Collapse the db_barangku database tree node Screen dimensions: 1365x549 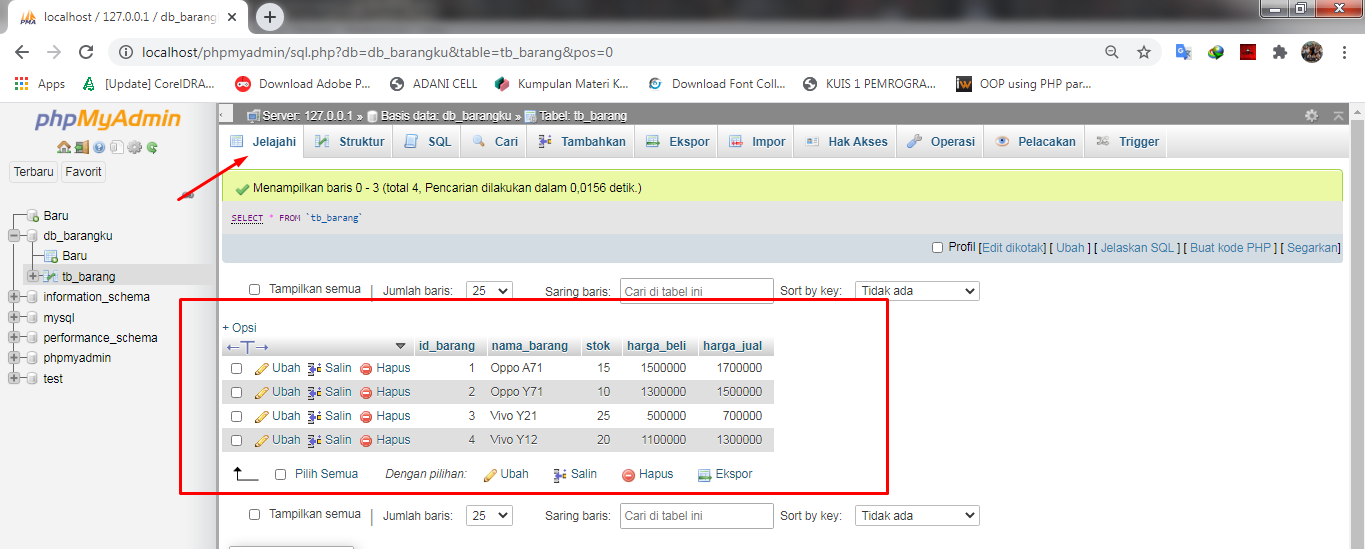(x=14, y=236)
